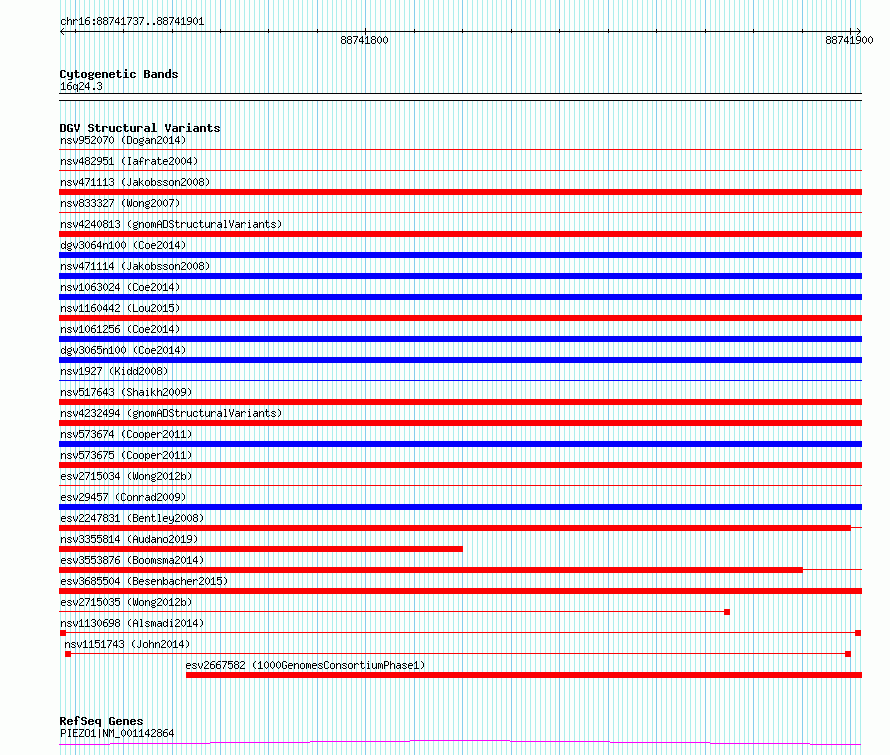Viewport: 890px width, 755px height.
Task: Click the red bar under nsv1160442
Action: [460, 318]
